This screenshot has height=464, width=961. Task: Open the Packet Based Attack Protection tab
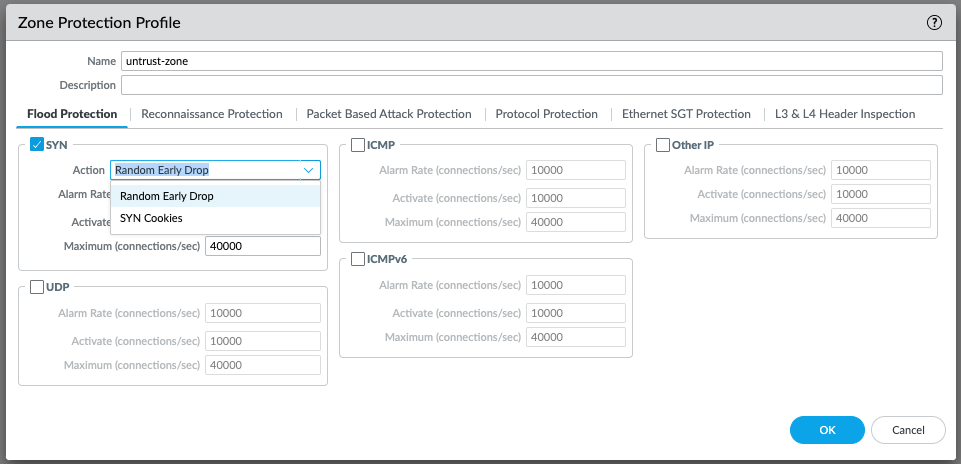389,114
